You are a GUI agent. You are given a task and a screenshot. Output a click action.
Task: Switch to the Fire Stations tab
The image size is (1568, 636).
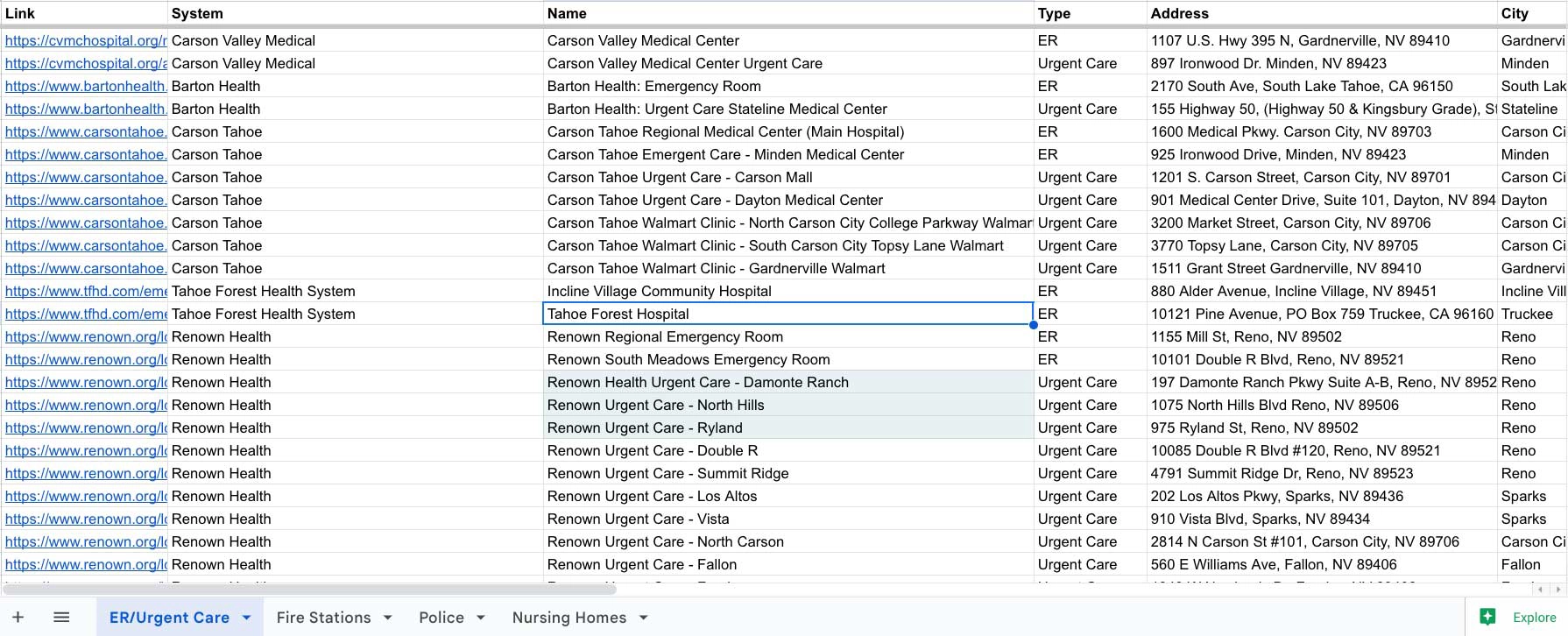[x=323, y=618]
